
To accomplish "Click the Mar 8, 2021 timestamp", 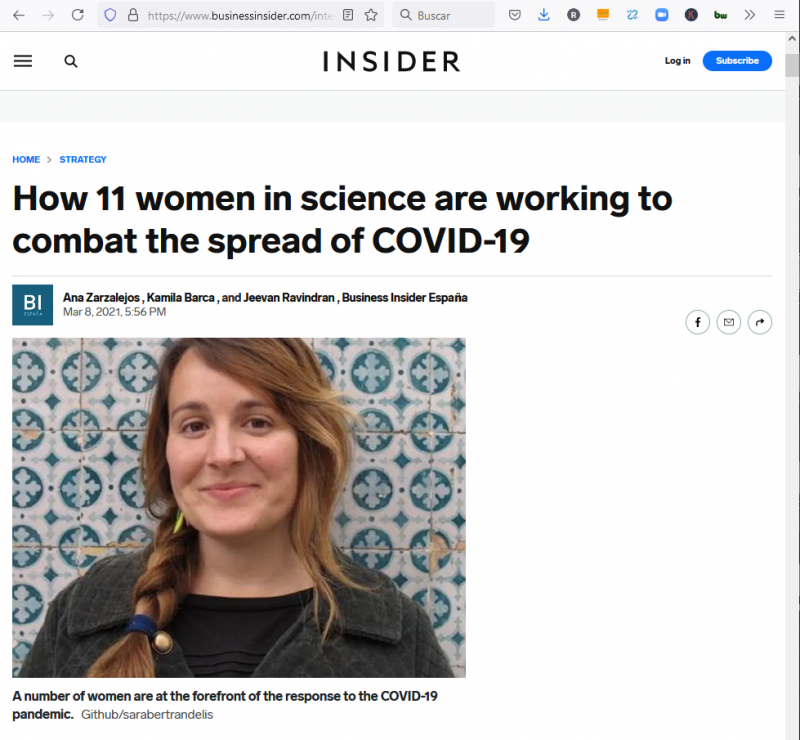I will (x=114, y=312).
